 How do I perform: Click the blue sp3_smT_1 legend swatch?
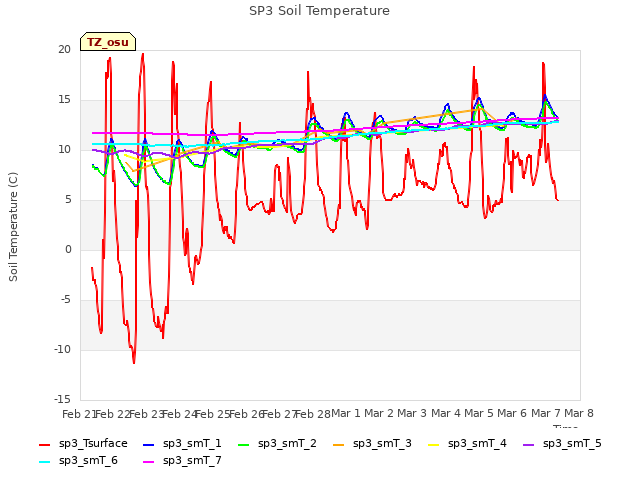click(149, 444)
